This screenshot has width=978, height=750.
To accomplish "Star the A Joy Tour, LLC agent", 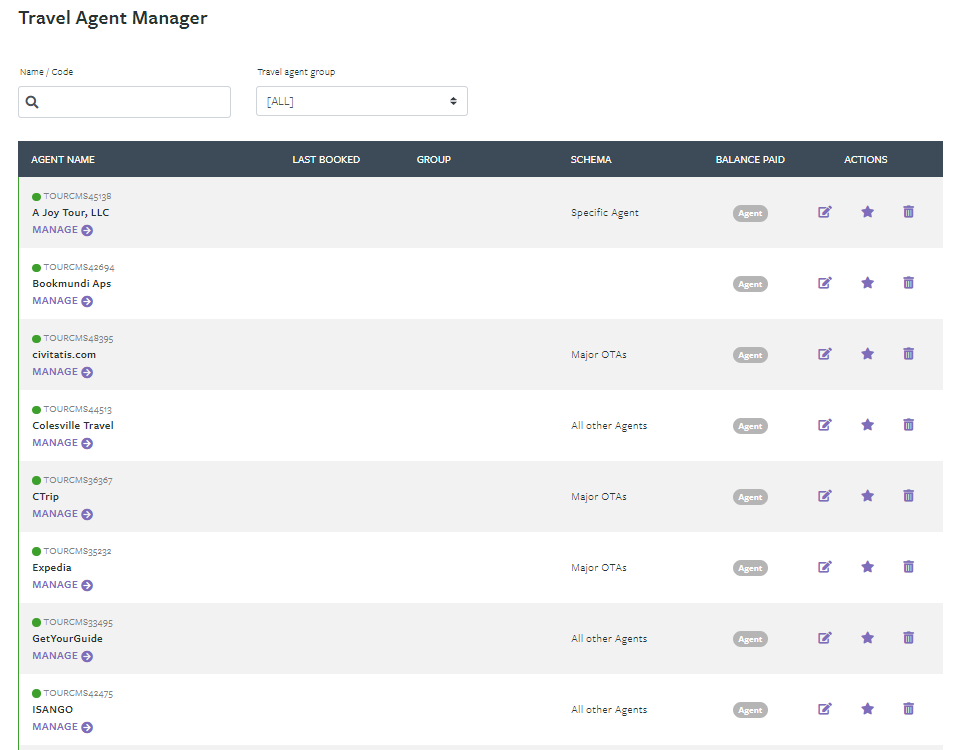I will click(x=867, y=212).
